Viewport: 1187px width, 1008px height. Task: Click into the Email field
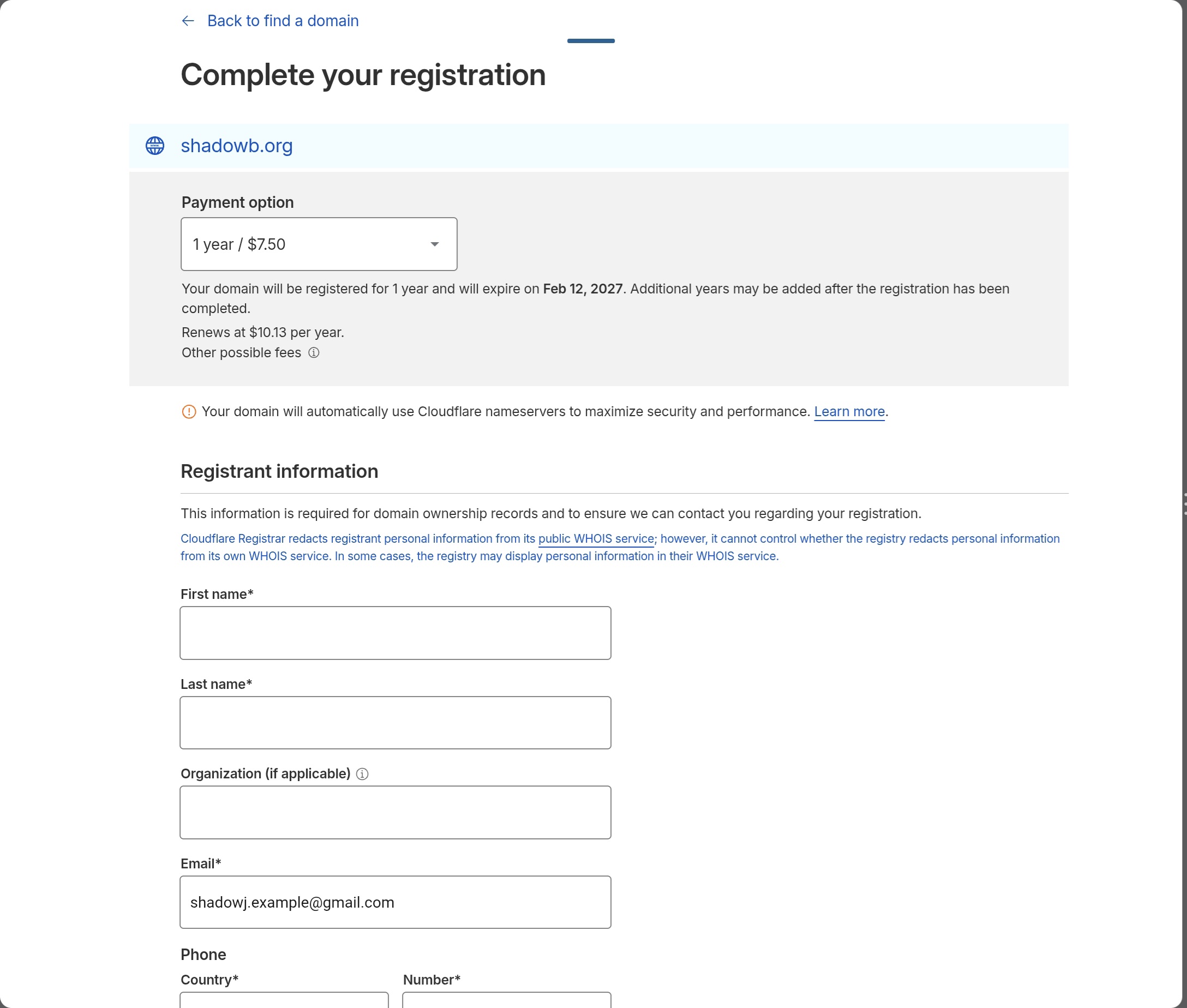(395, 902)
